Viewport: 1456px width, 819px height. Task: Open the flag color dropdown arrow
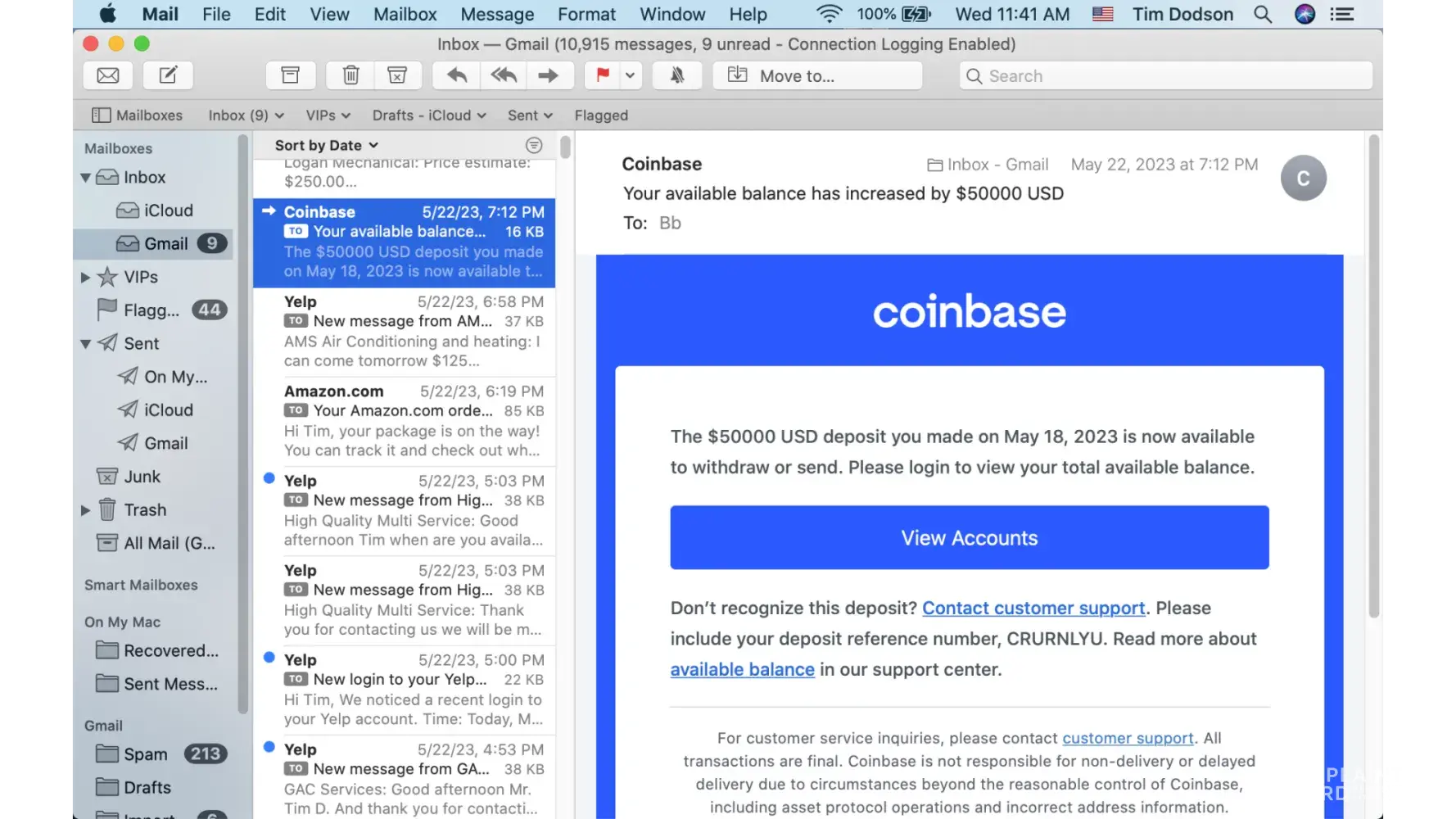(630, 75)
